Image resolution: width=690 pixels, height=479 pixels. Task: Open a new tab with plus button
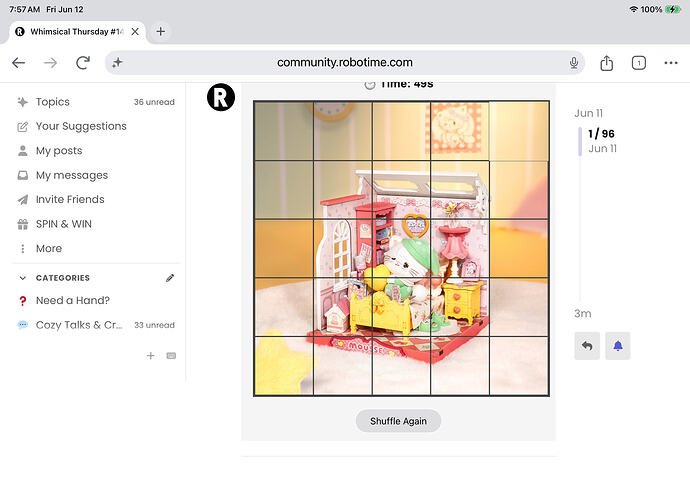[161, 31]
